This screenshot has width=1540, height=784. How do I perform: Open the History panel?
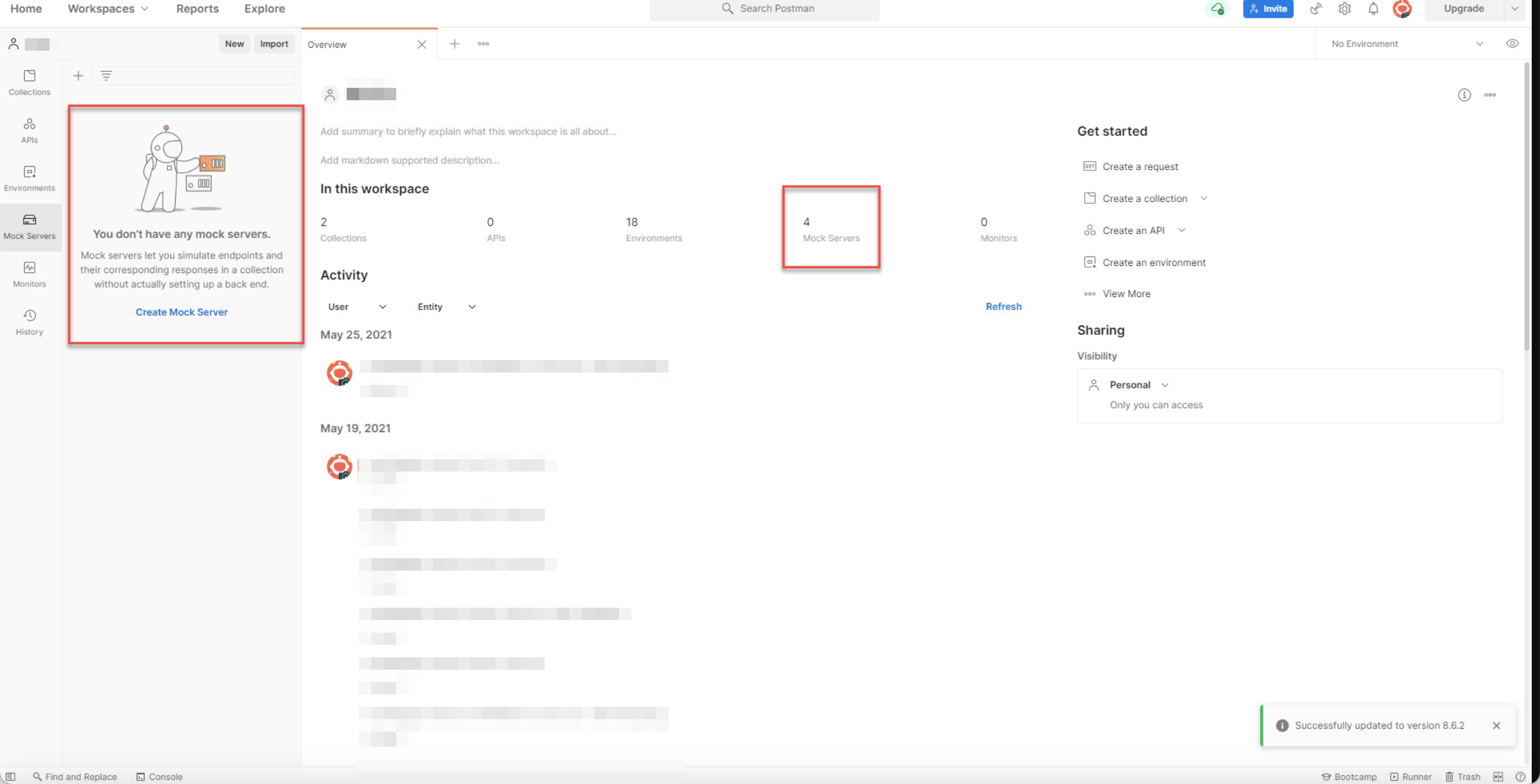[x=29, y=321]
